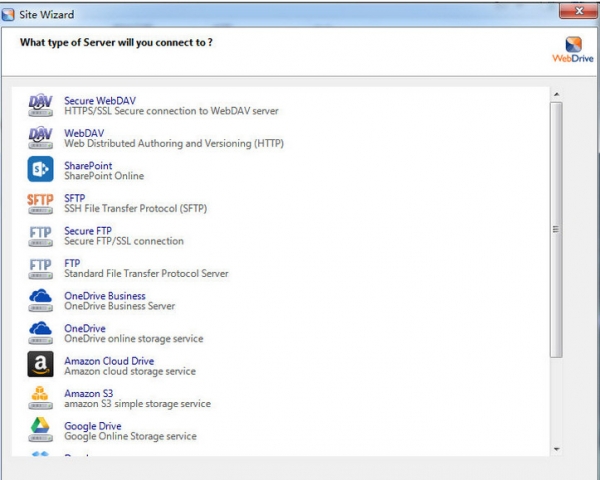Choose the Amazon S3 link
This screenshot has height=480, width=600.
(89, 393)
